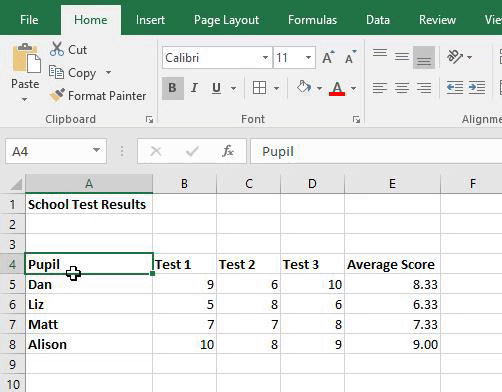Open the font size dropdown
This screenshot has height=392, width=502.
click(x=309, y=58)
